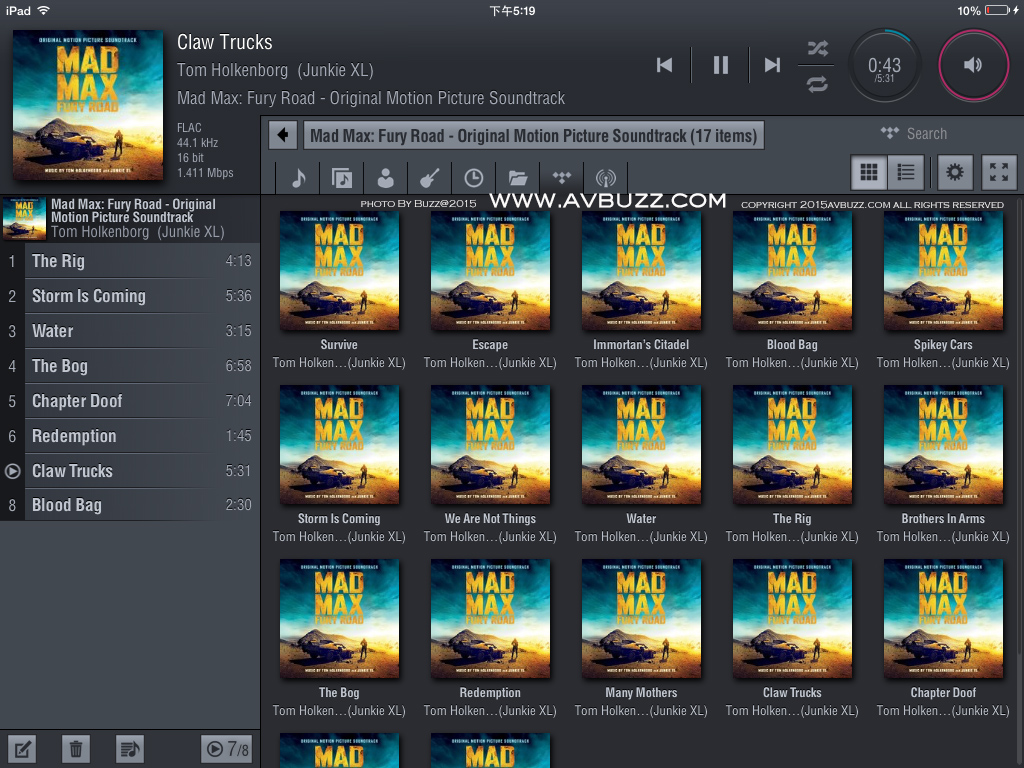
Task: Open the recently added clock icon tab
Action: click(473, 178)
